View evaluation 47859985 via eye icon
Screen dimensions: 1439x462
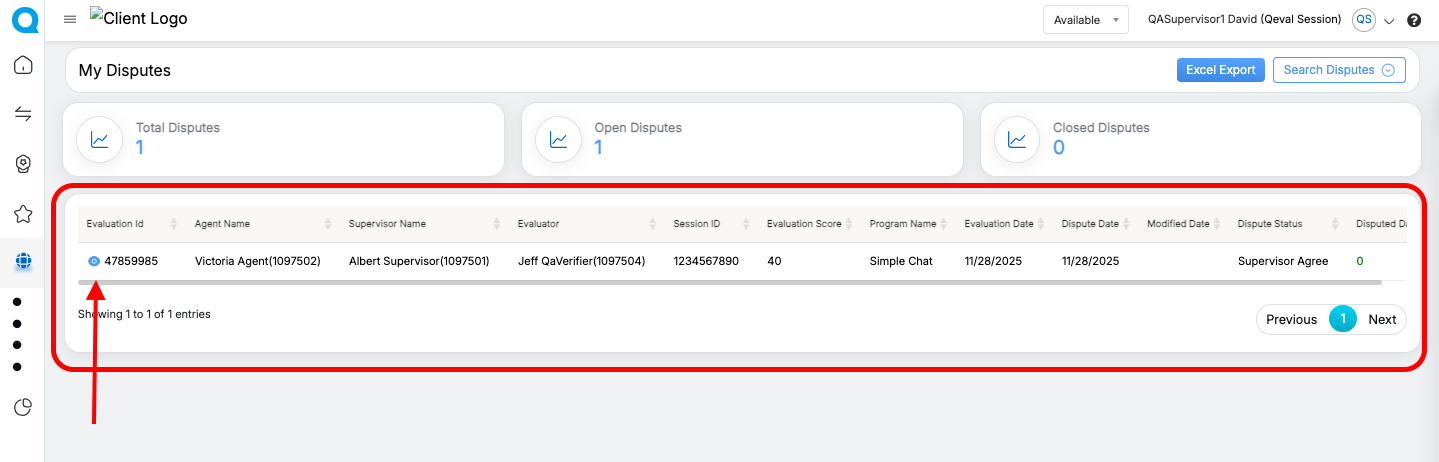(94, 261)
